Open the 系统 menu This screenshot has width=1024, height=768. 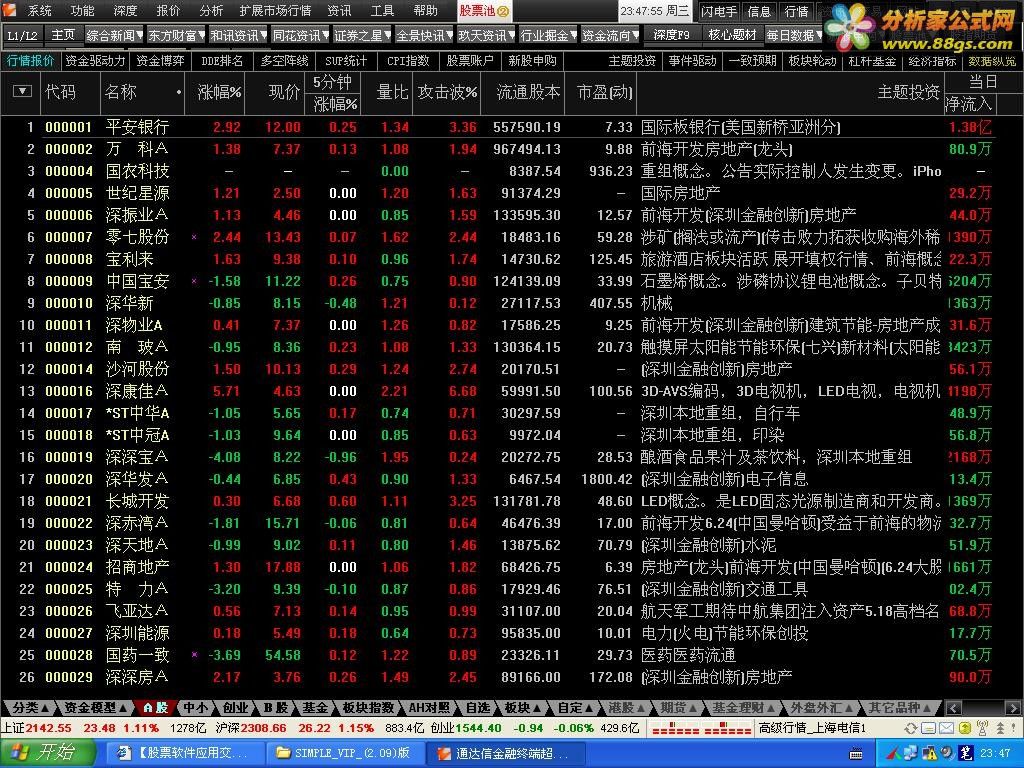point(39,11)
